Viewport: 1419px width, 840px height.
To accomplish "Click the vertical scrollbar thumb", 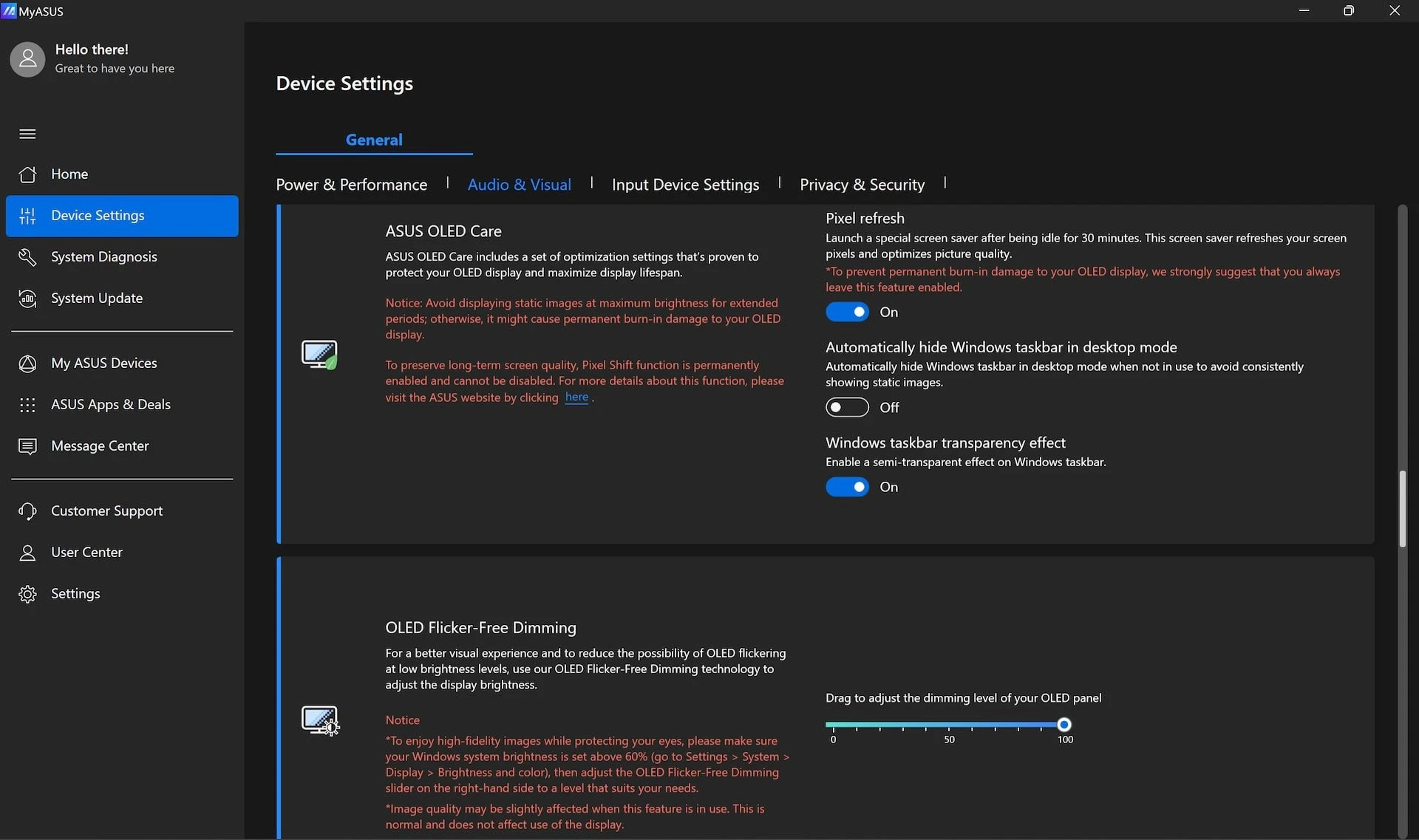I will point(1402,509).
